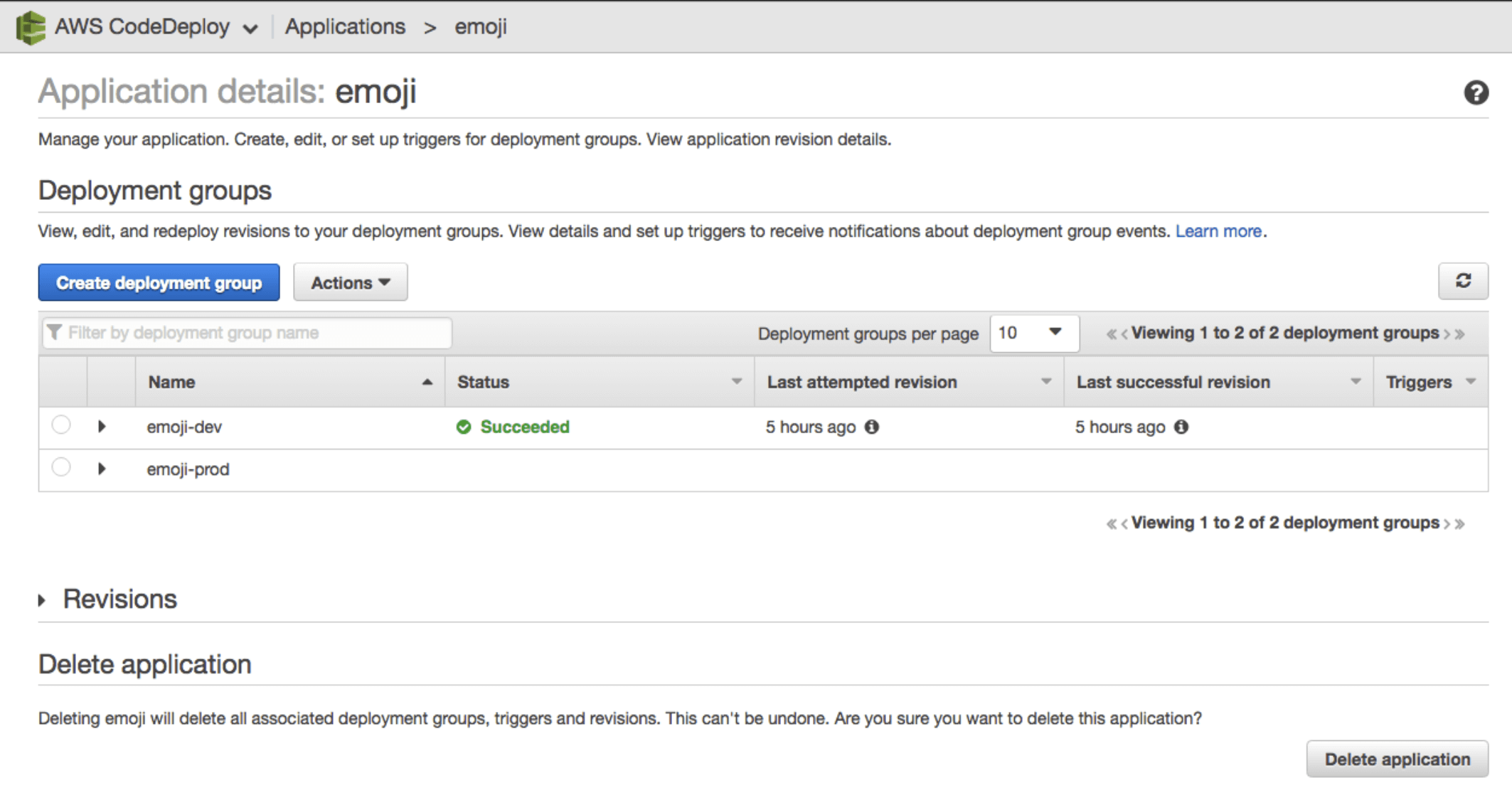Select the emoji-dev radio button
Image resolution: width=1512 pixels, height=788 pixels.
(61, 425)
